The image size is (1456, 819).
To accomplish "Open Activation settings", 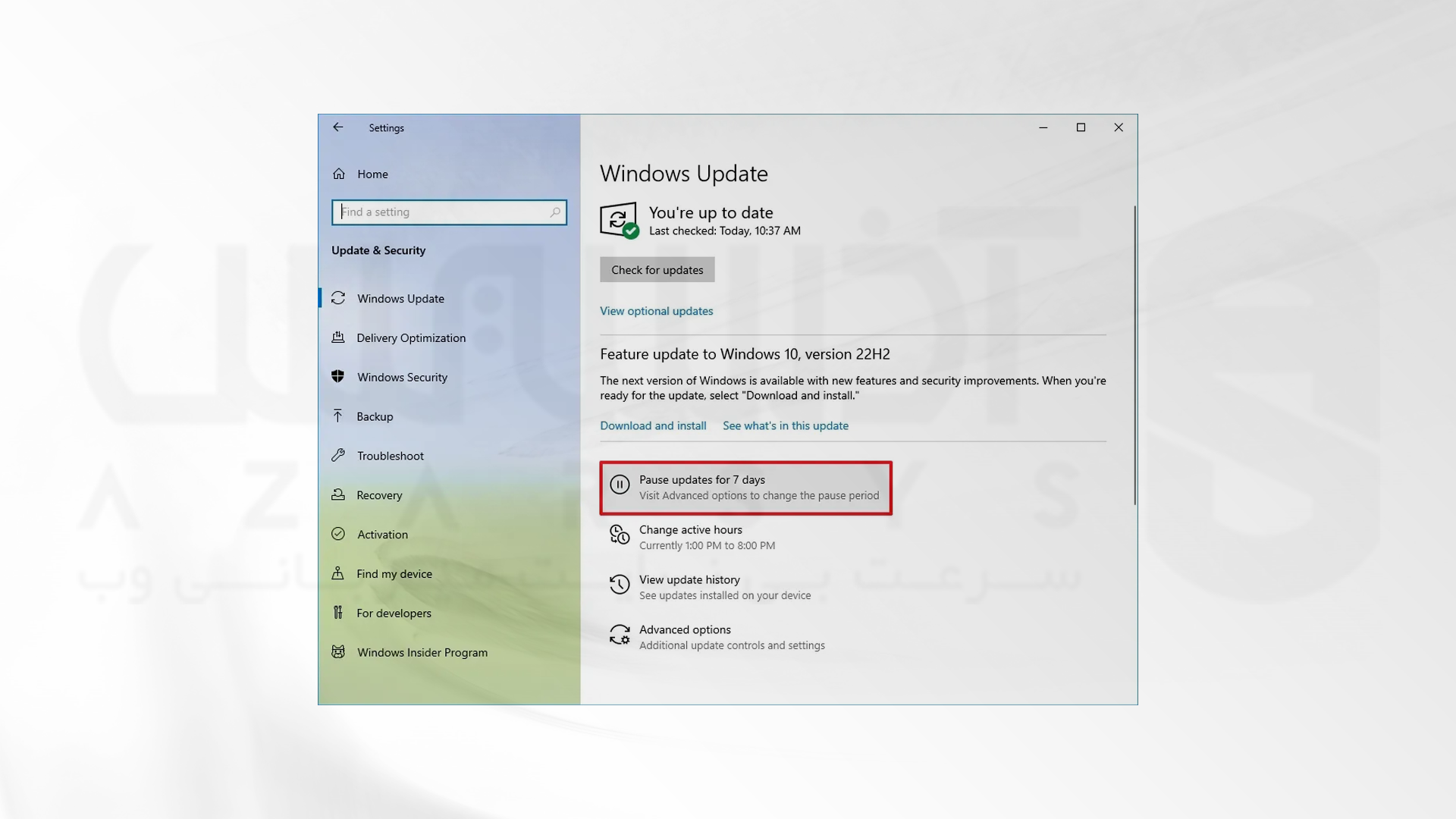I will coord(382,535).
